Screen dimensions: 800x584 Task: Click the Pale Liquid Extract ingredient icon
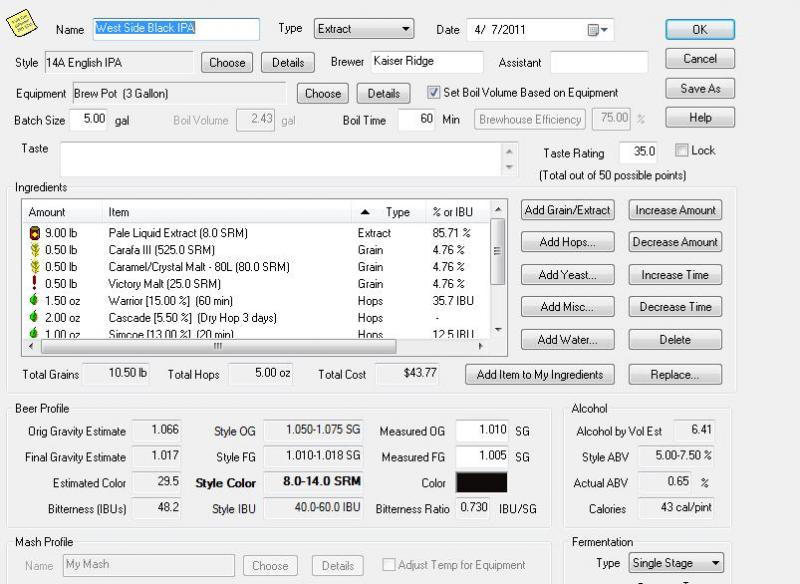pos(35,233)
